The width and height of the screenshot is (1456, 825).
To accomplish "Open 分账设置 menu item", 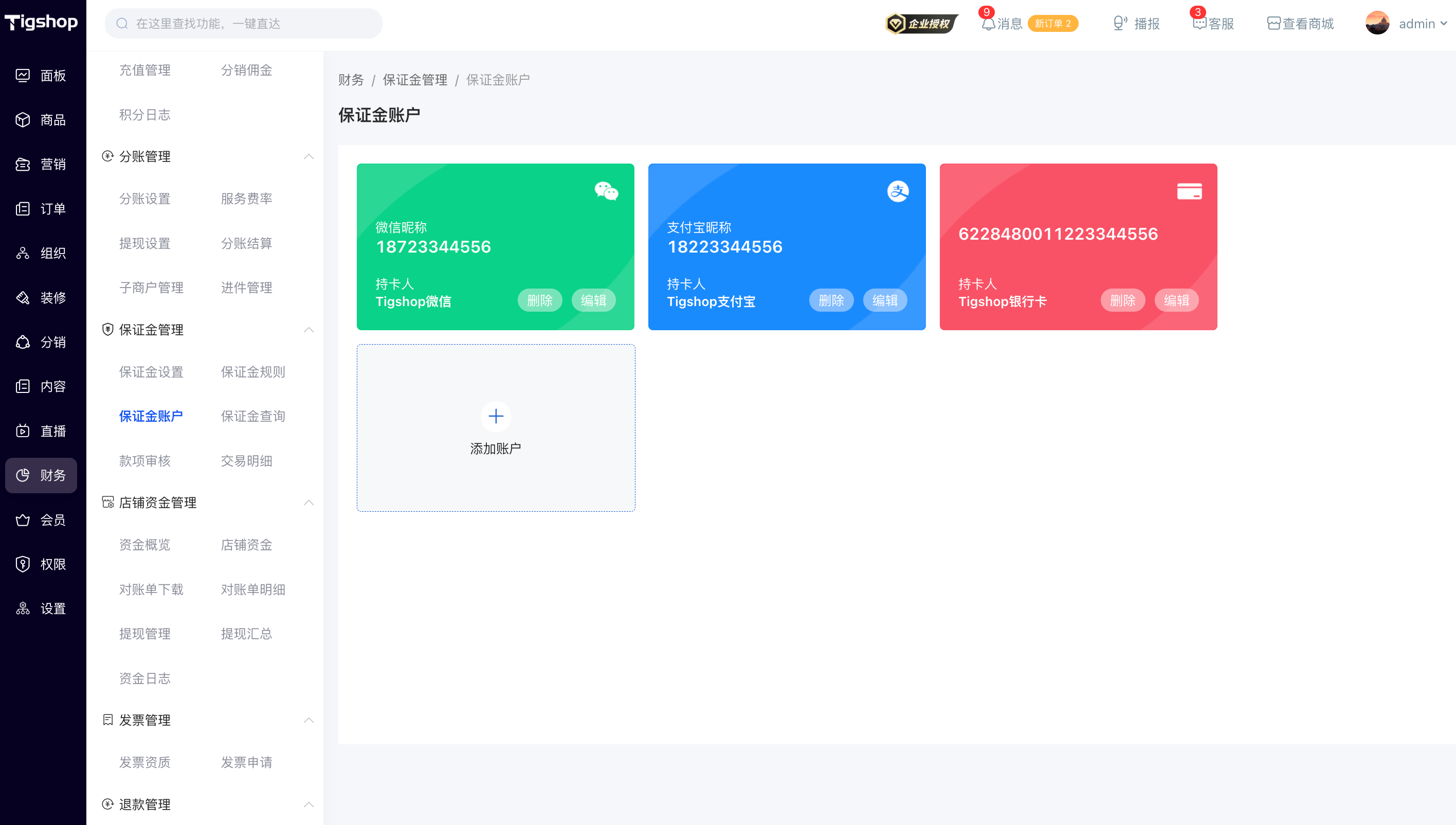I will click(145, 199).
